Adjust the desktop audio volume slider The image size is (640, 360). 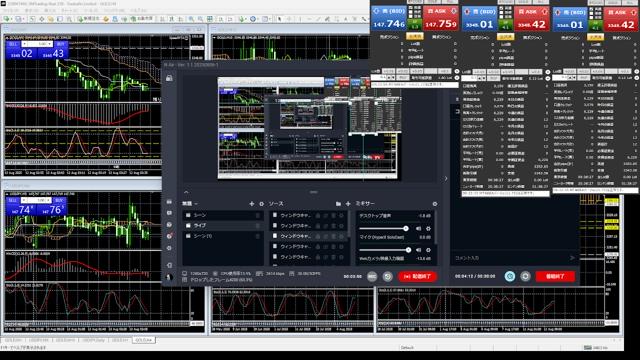(383, 229)
